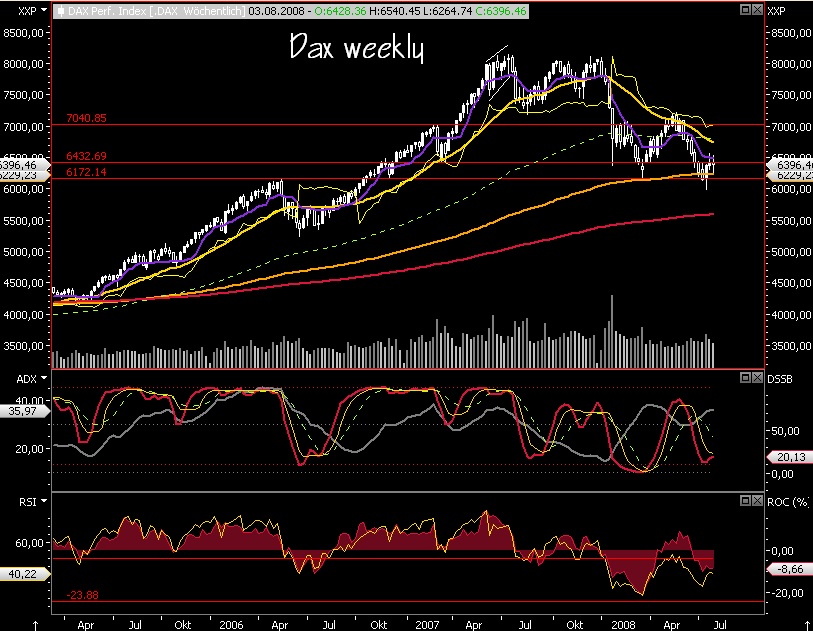Close the ADX indicator panel
The height and width of the screenshot is (631, 813).
757,377
